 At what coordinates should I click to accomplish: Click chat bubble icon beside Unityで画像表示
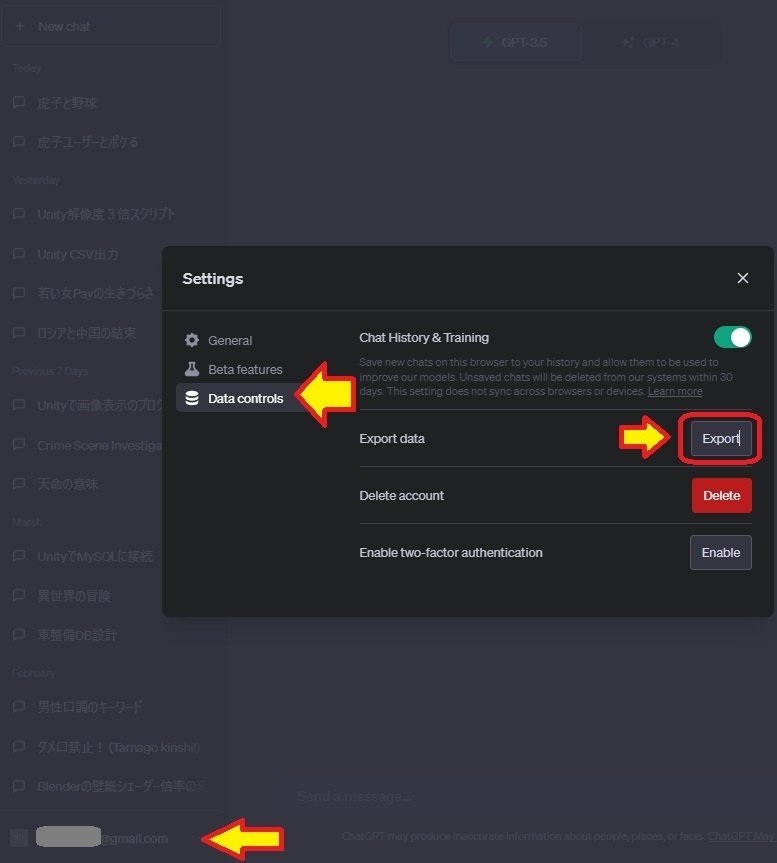pyautogui.click(x=19, y=405)
